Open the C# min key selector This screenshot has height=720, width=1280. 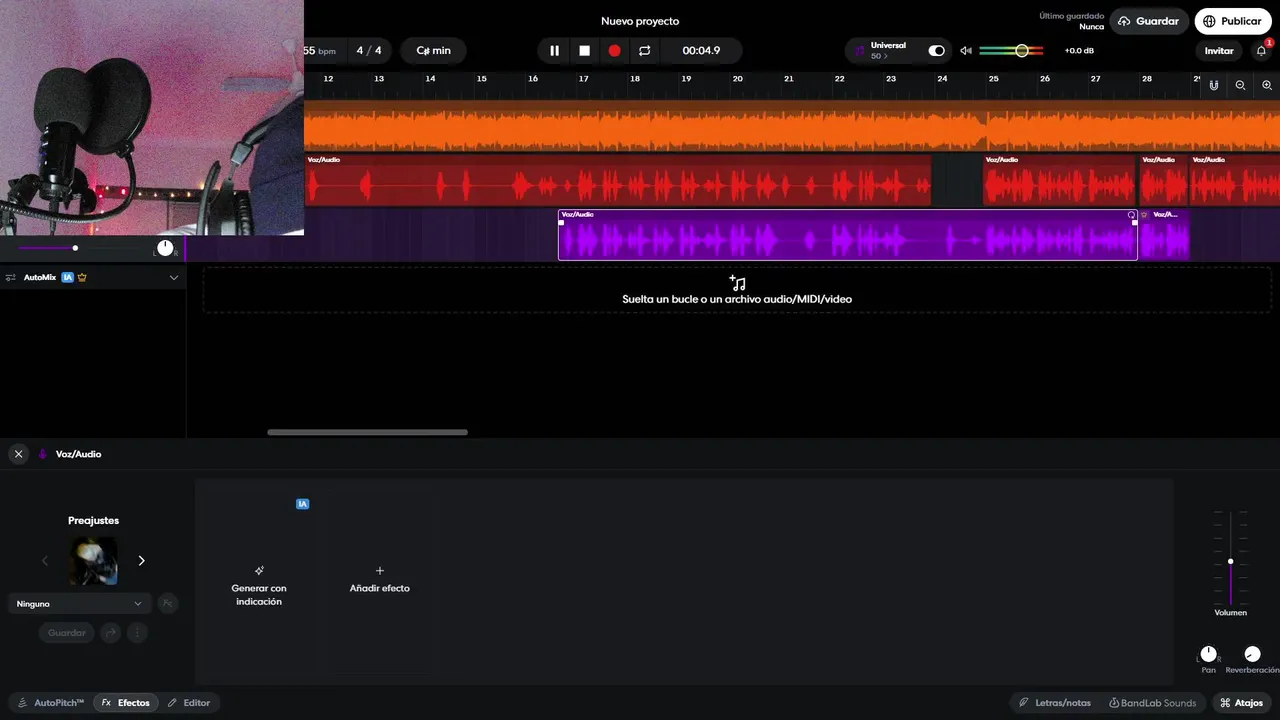(433, 51)
